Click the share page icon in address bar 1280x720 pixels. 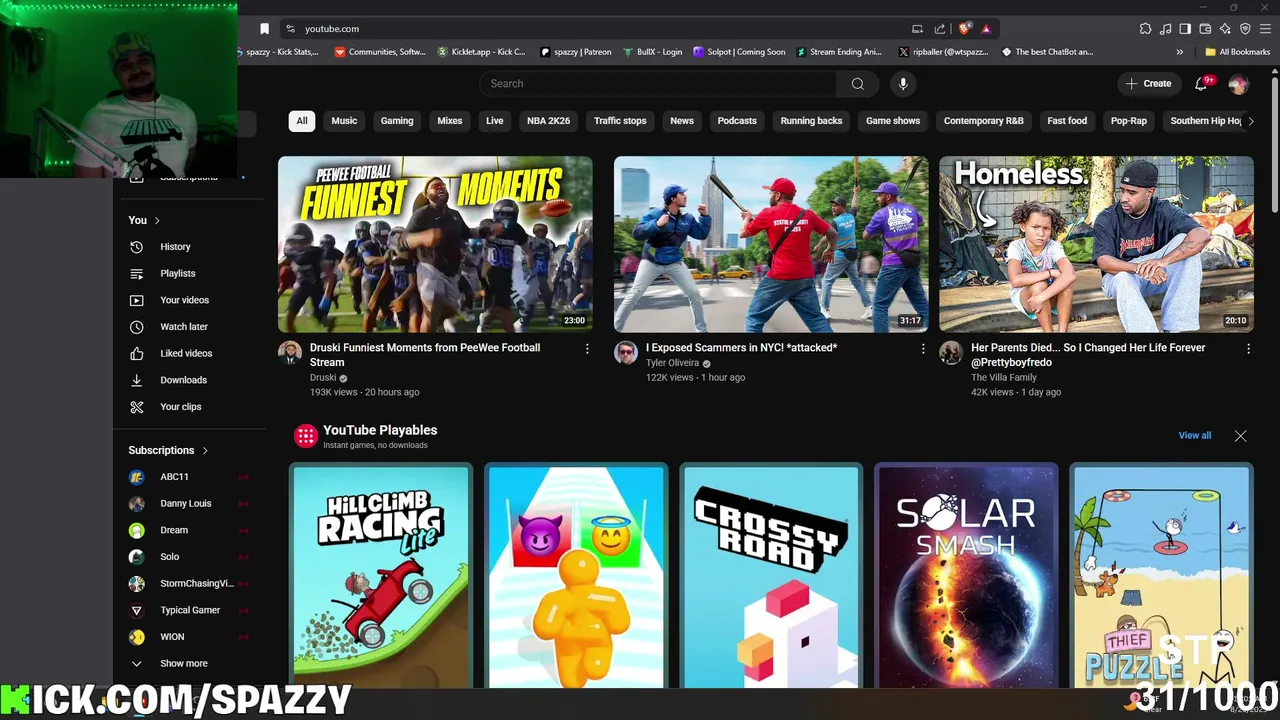(x=940, y=29)
